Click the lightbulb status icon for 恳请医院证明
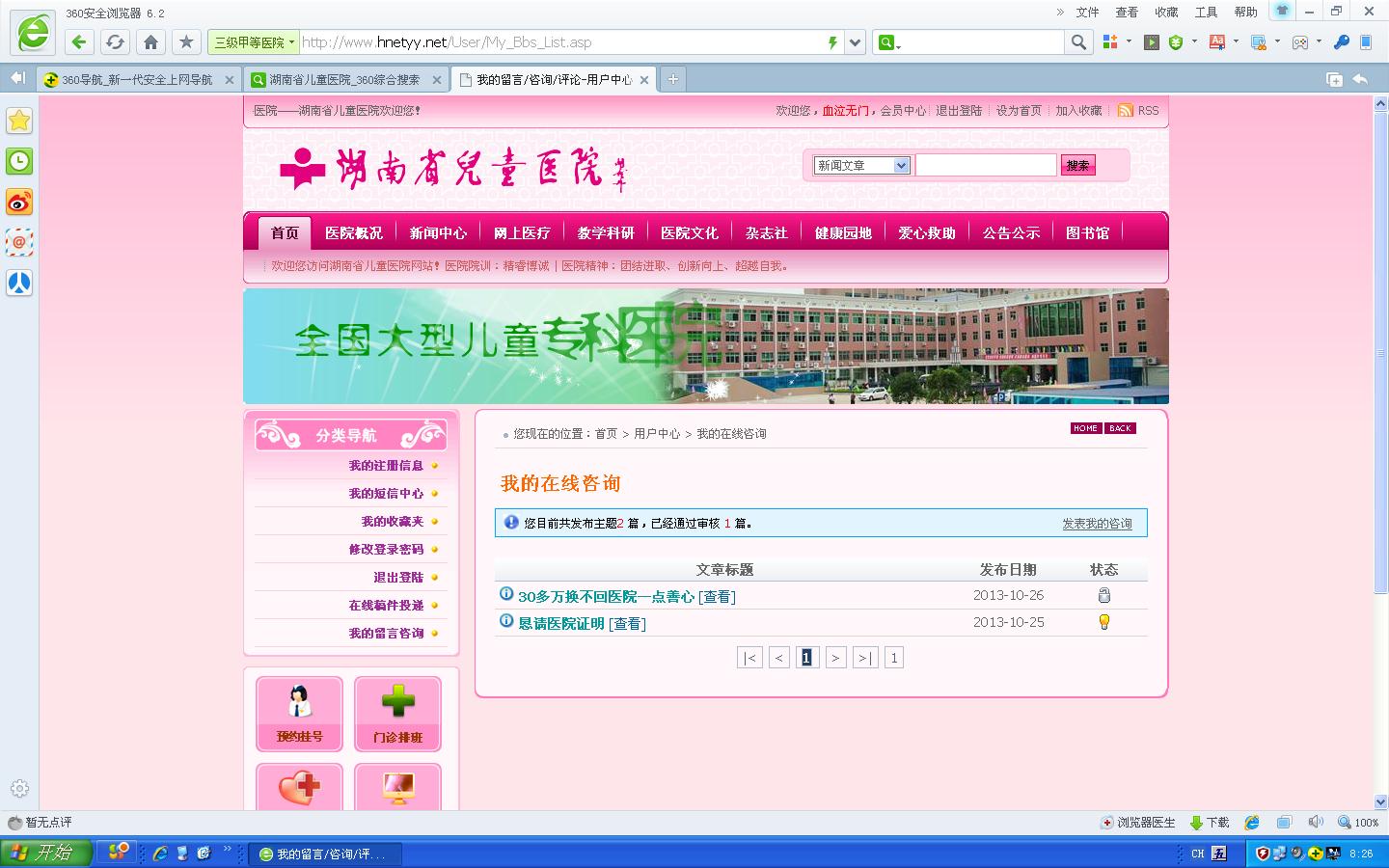 tap(1104, 622)
